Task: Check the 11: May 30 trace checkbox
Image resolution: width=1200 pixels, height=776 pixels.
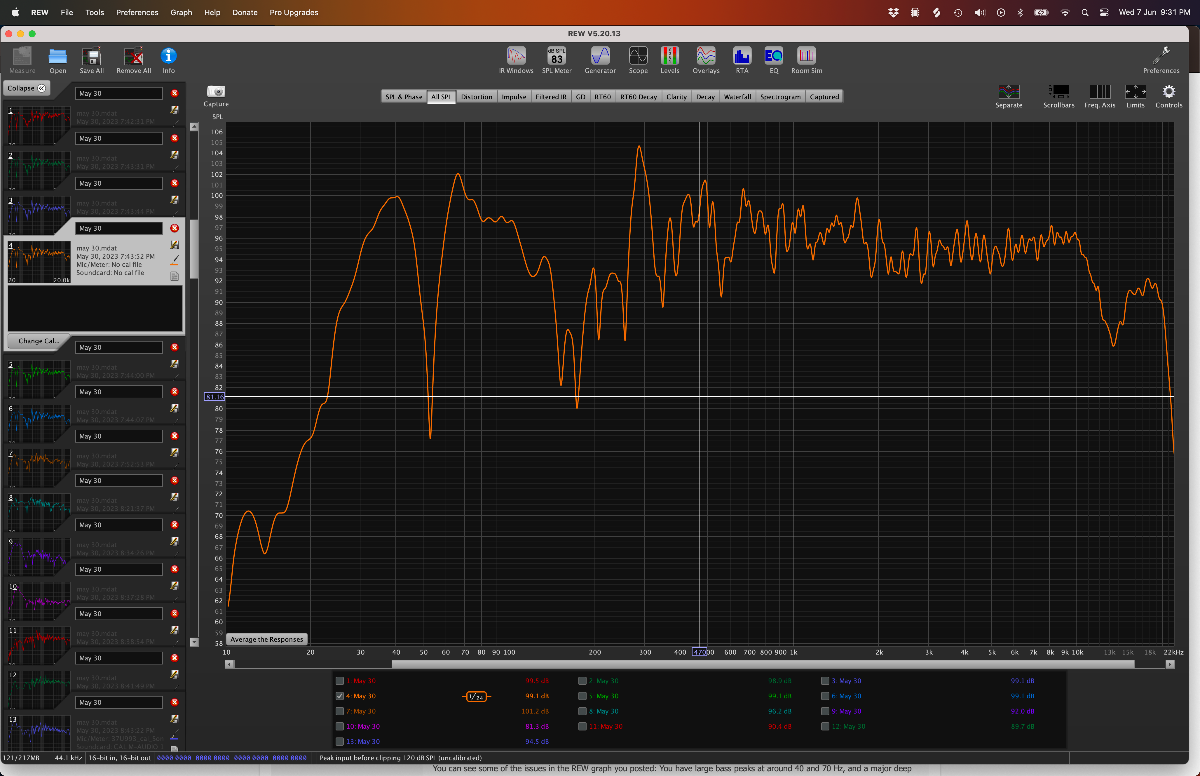Action: 584,726
